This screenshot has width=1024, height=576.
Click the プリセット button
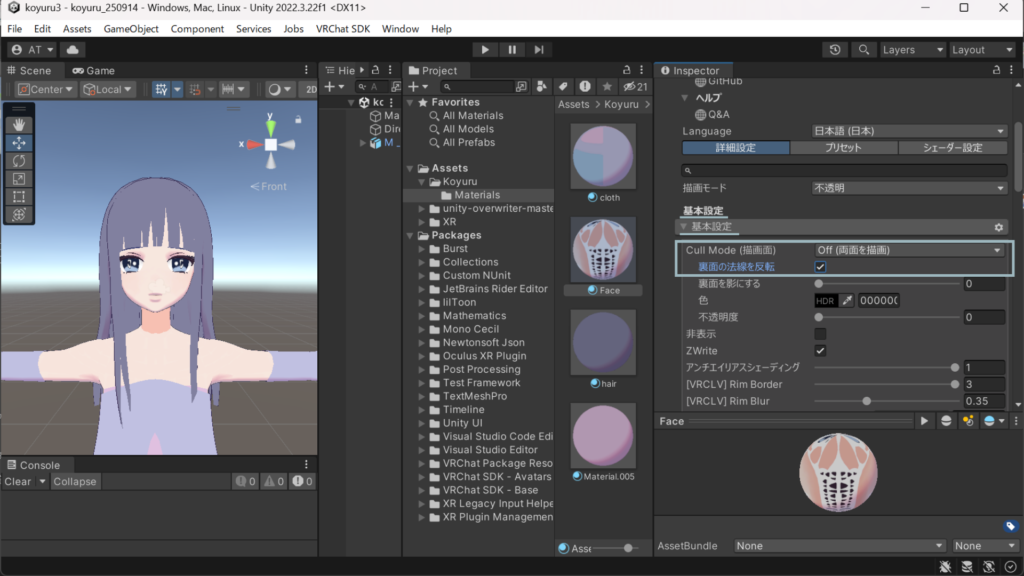point(842,148)
